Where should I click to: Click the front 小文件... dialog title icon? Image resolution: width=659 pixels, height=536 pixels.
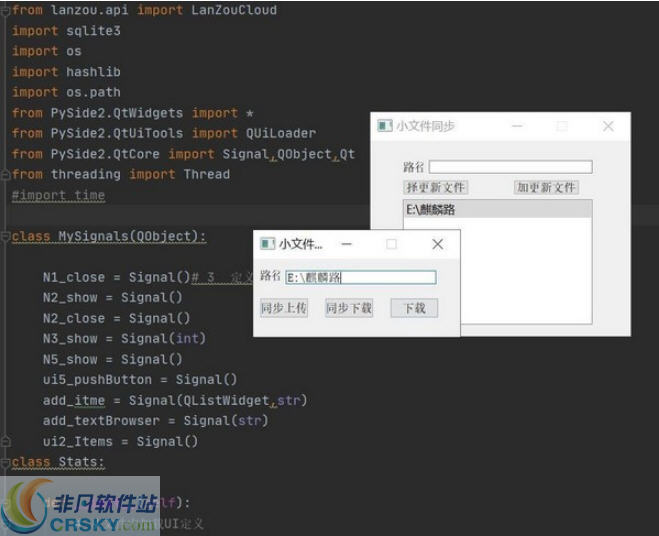tap(267, 244)
